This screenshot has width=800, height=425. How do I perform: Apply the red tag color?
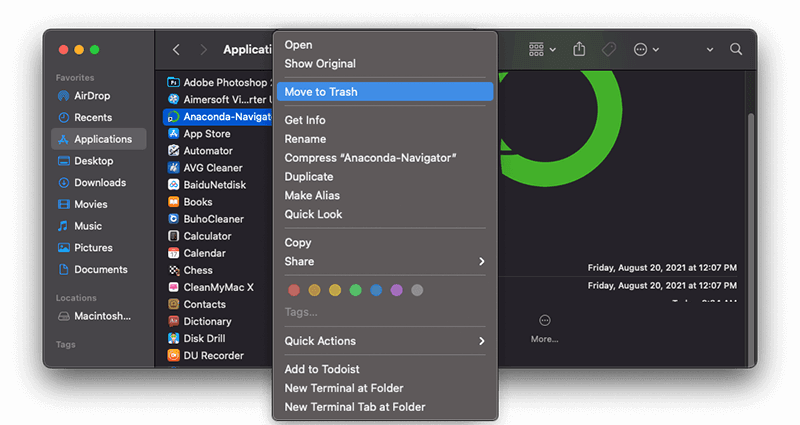(x=294, y=290)
